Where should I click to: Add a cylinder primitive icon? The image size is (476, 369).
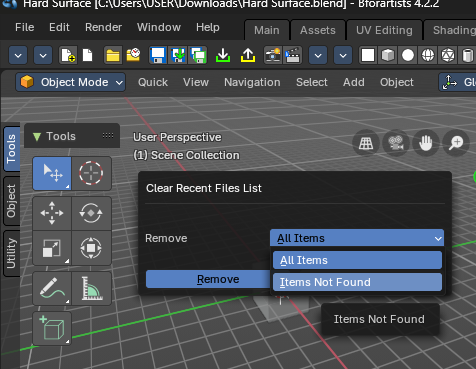[467, 55]
